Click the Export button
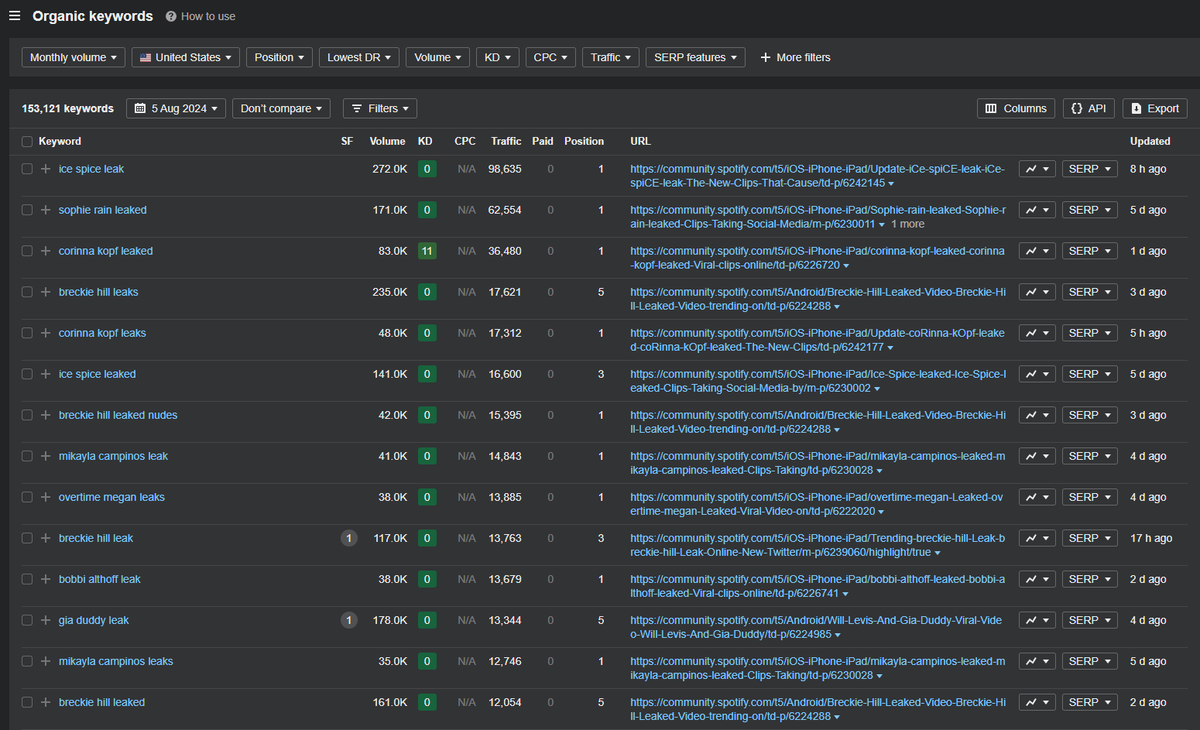 coord(1154,108)
